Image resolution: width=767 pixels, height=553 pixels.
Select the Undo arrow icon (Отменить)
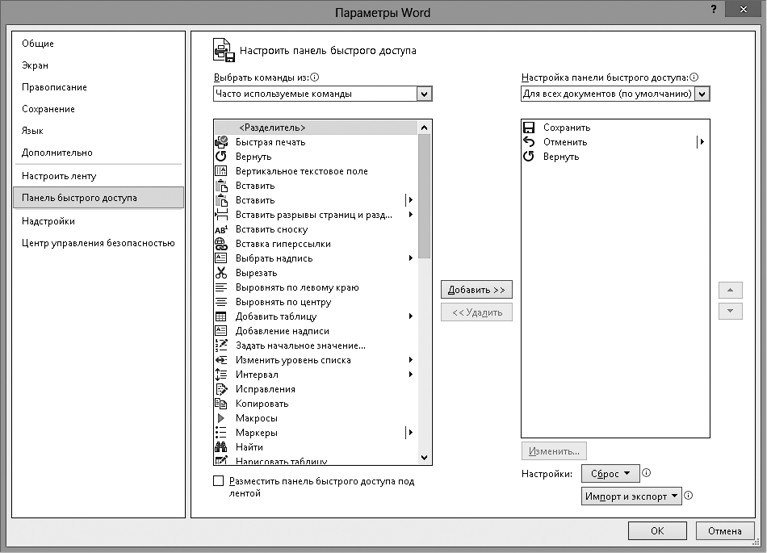click(529, 142)
